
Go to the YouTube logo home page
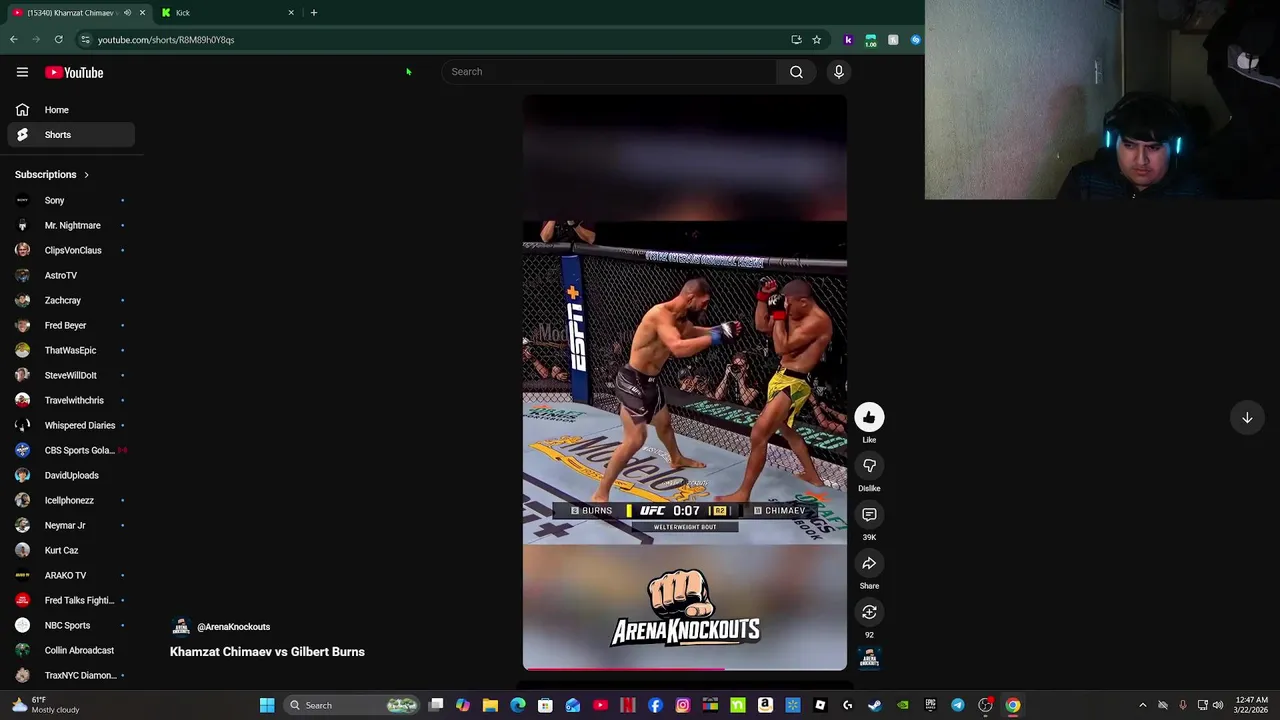coord(74,72)
